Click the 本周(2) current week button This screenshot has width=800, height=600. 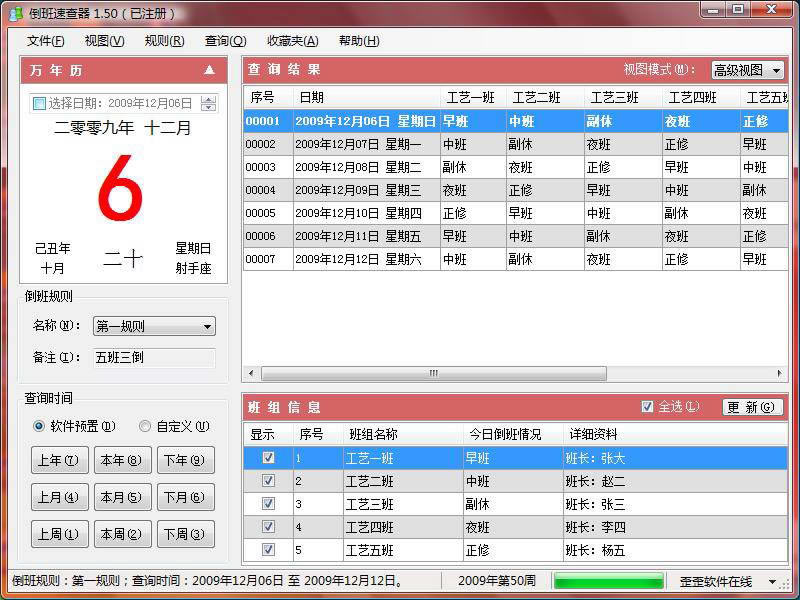pyautogui.click(x=121, y=534)
